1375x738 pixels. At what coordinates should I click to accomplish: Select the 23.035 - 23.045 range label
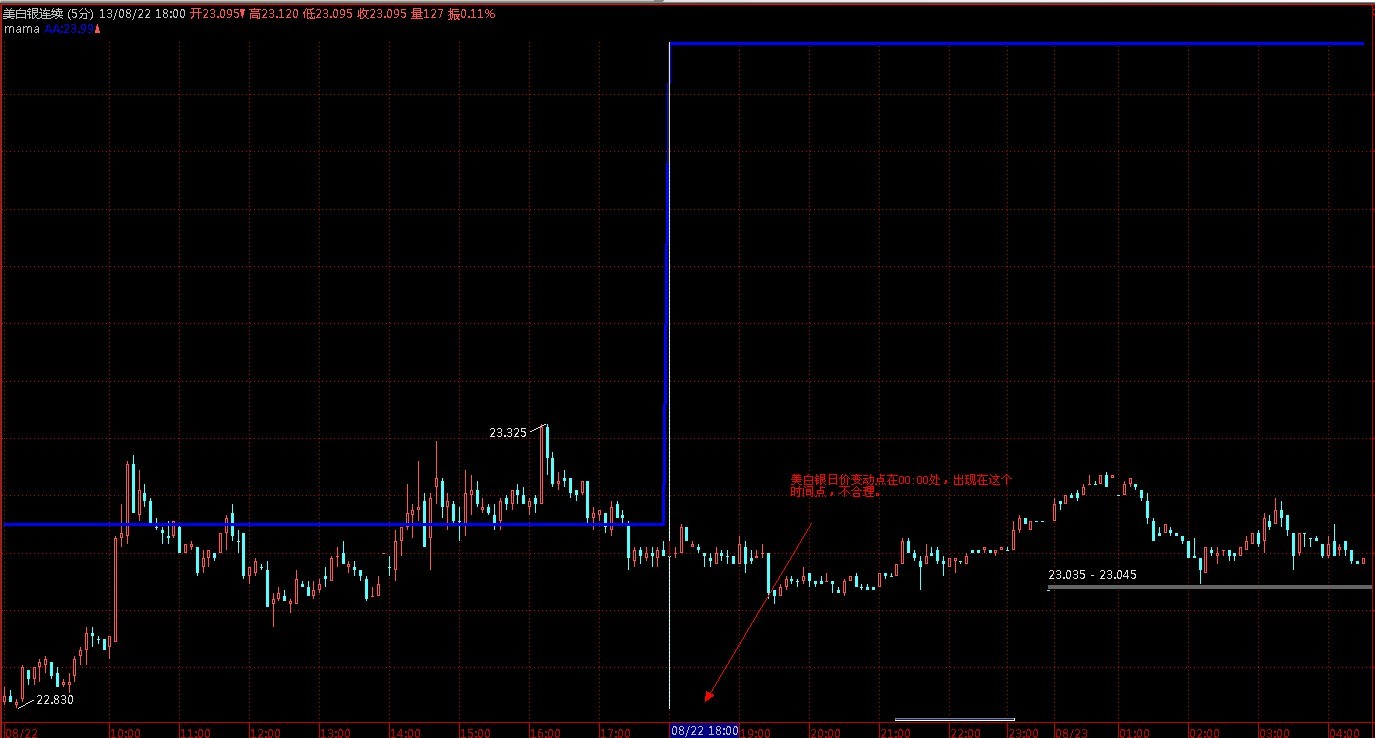1092,575
